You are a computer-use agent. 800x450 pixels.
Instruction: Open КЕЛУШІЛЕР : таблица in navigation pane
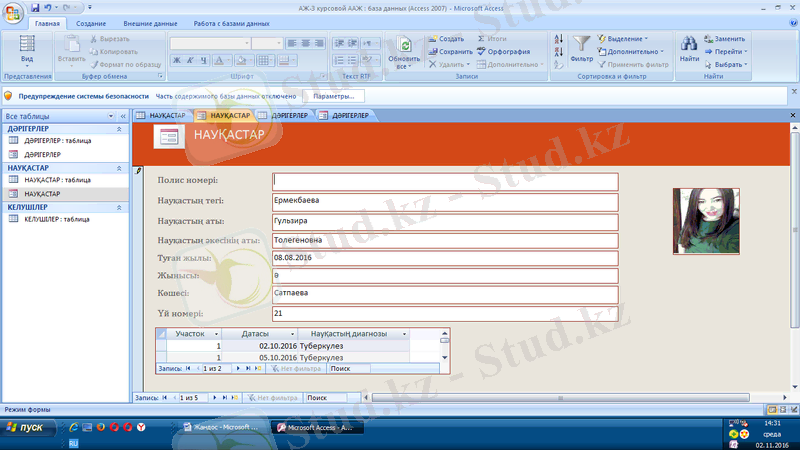[x=57, y=219]
